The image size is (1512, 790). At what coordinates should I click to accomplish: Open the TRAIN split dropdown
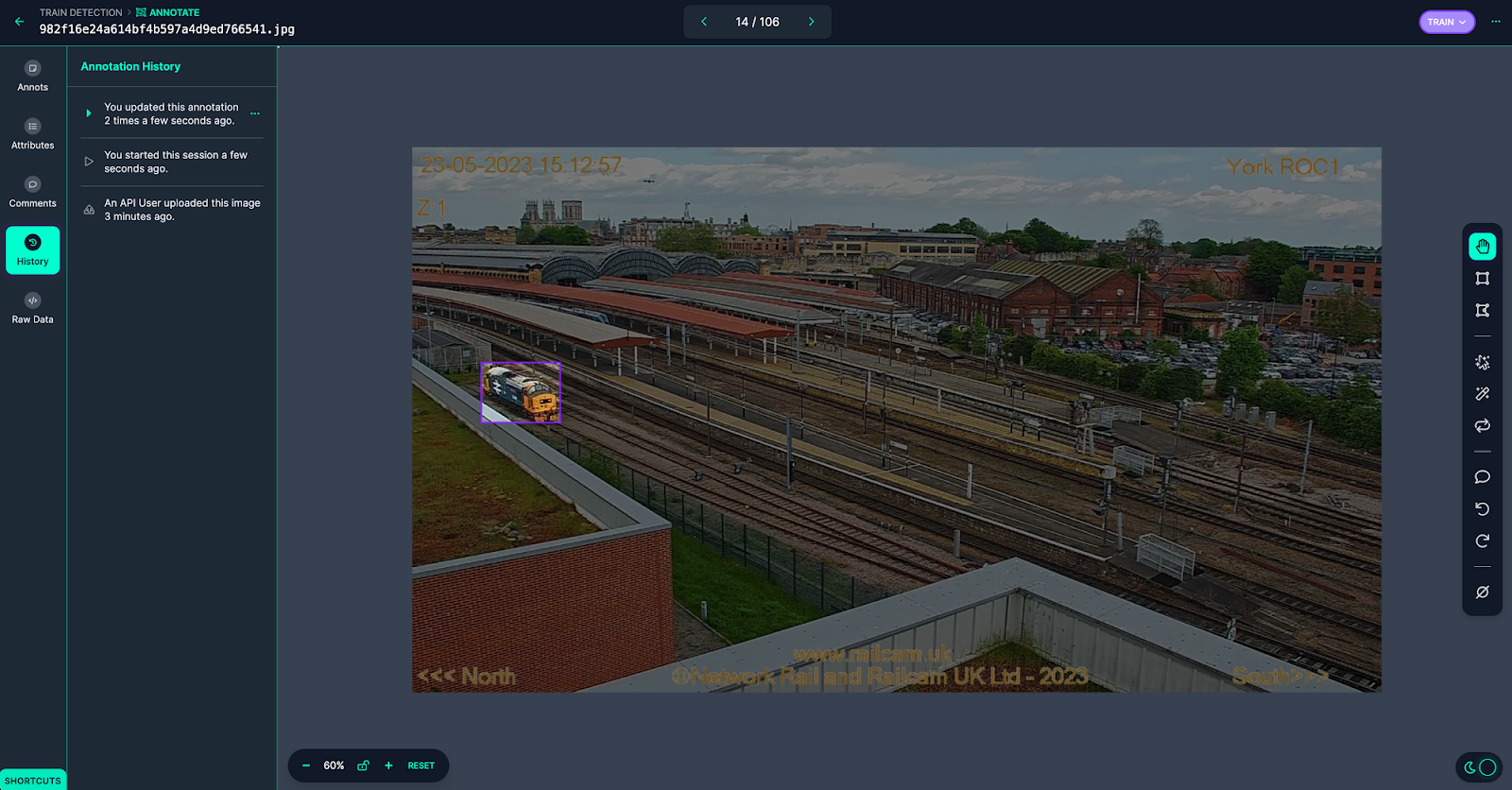(x=1447, y=22)
